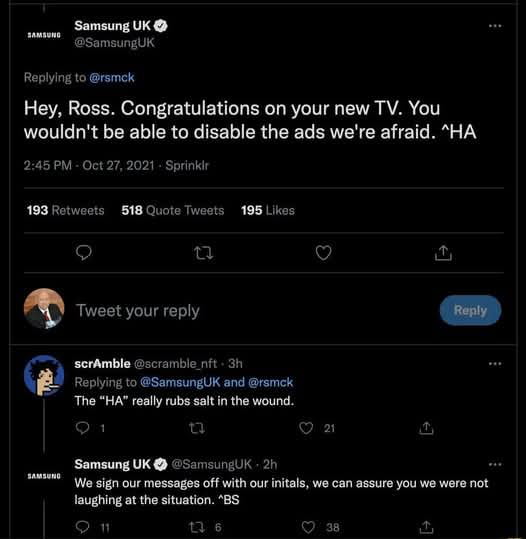View the 195 Likes list
The width and height of the screenshot is (526, 539).
(x=268, y=210)
